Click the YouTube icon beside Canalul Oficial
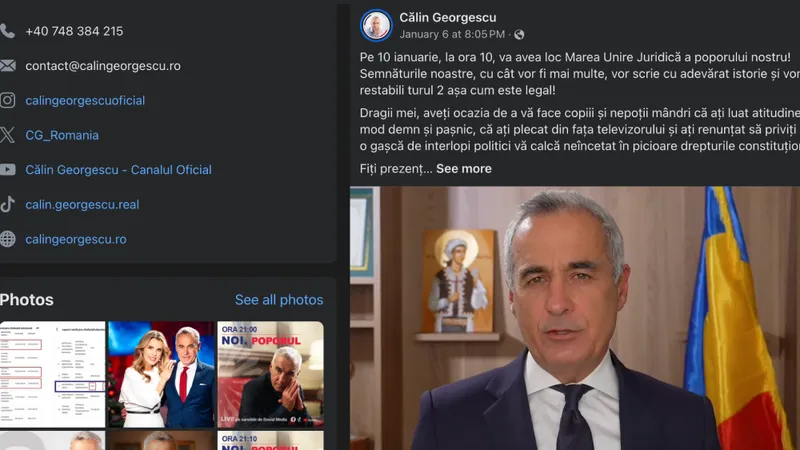Viewport: 800px width, 450px height. click(x=7, y=170)
